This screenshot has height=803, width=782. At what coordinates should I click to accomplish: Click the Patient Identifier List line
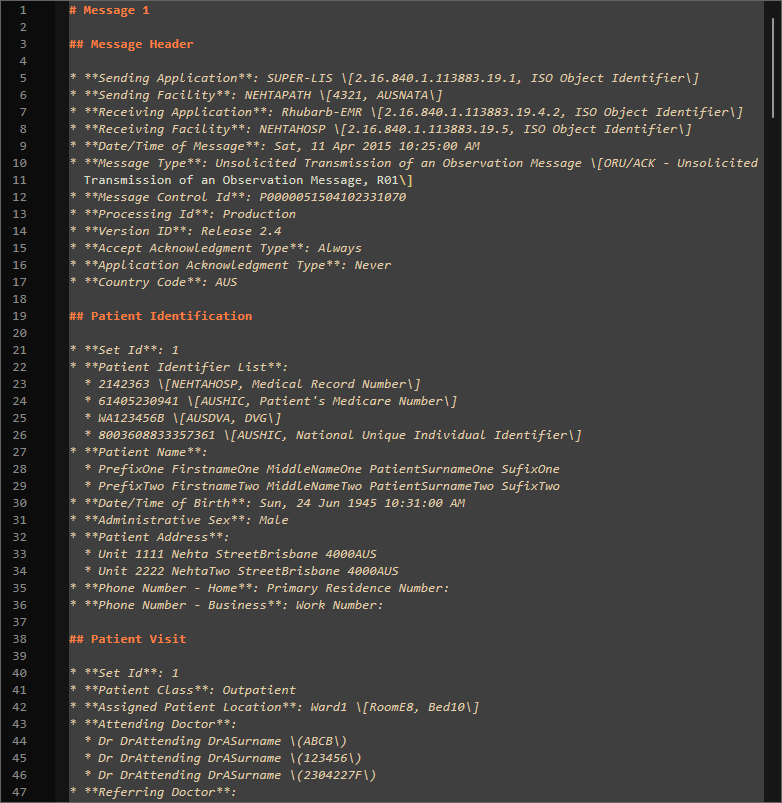[x=179, y=367]
